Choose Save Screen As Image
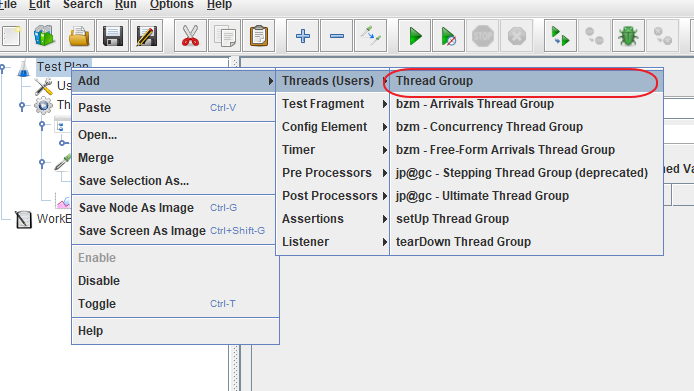 [175, 231]
